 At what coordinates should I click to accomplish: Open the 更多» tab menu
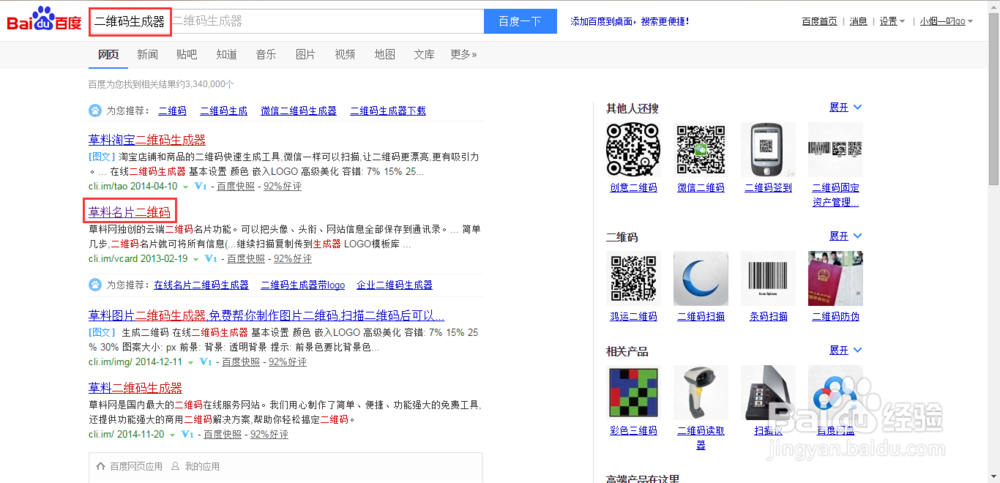click(464, 54)
